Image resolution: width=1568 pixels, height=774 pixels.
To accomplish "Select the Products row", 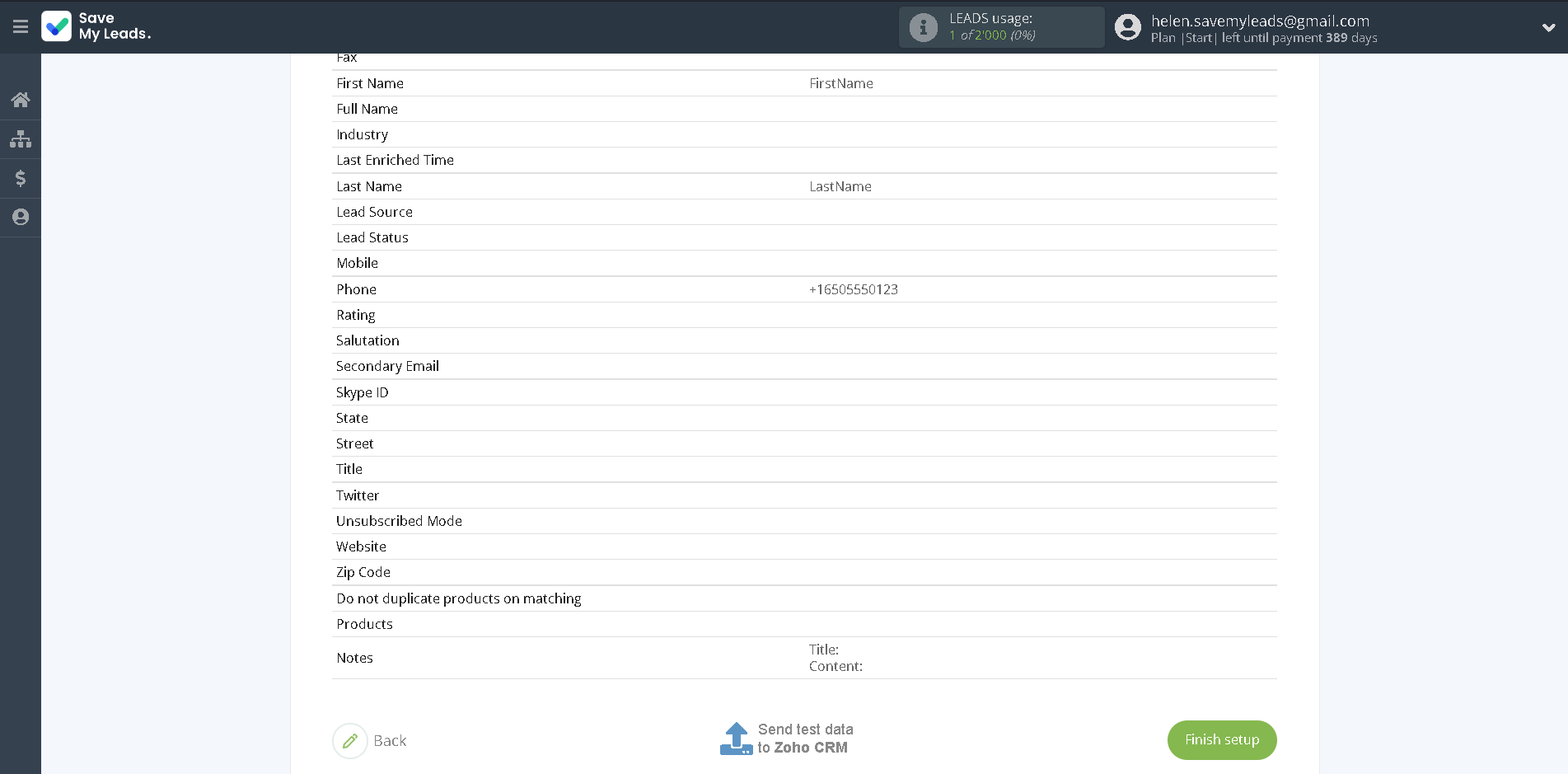I will (x=804, y=624).
